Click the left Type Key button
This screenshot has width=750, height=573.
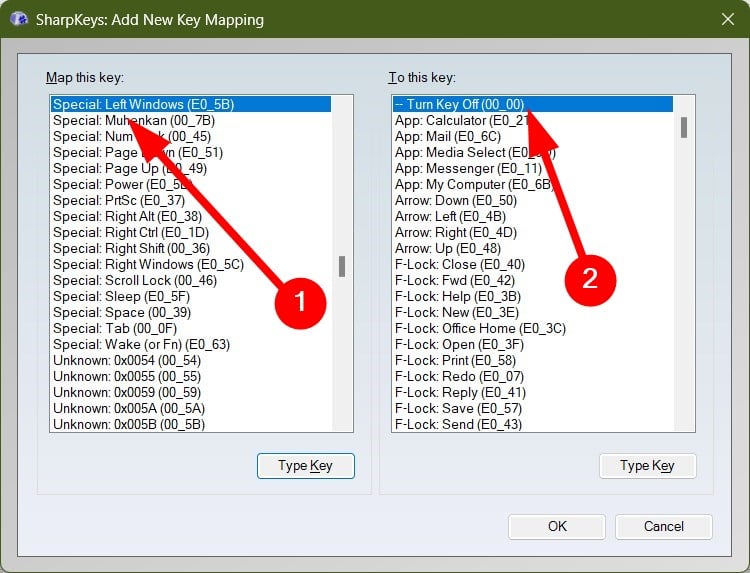tap(306, 465)
